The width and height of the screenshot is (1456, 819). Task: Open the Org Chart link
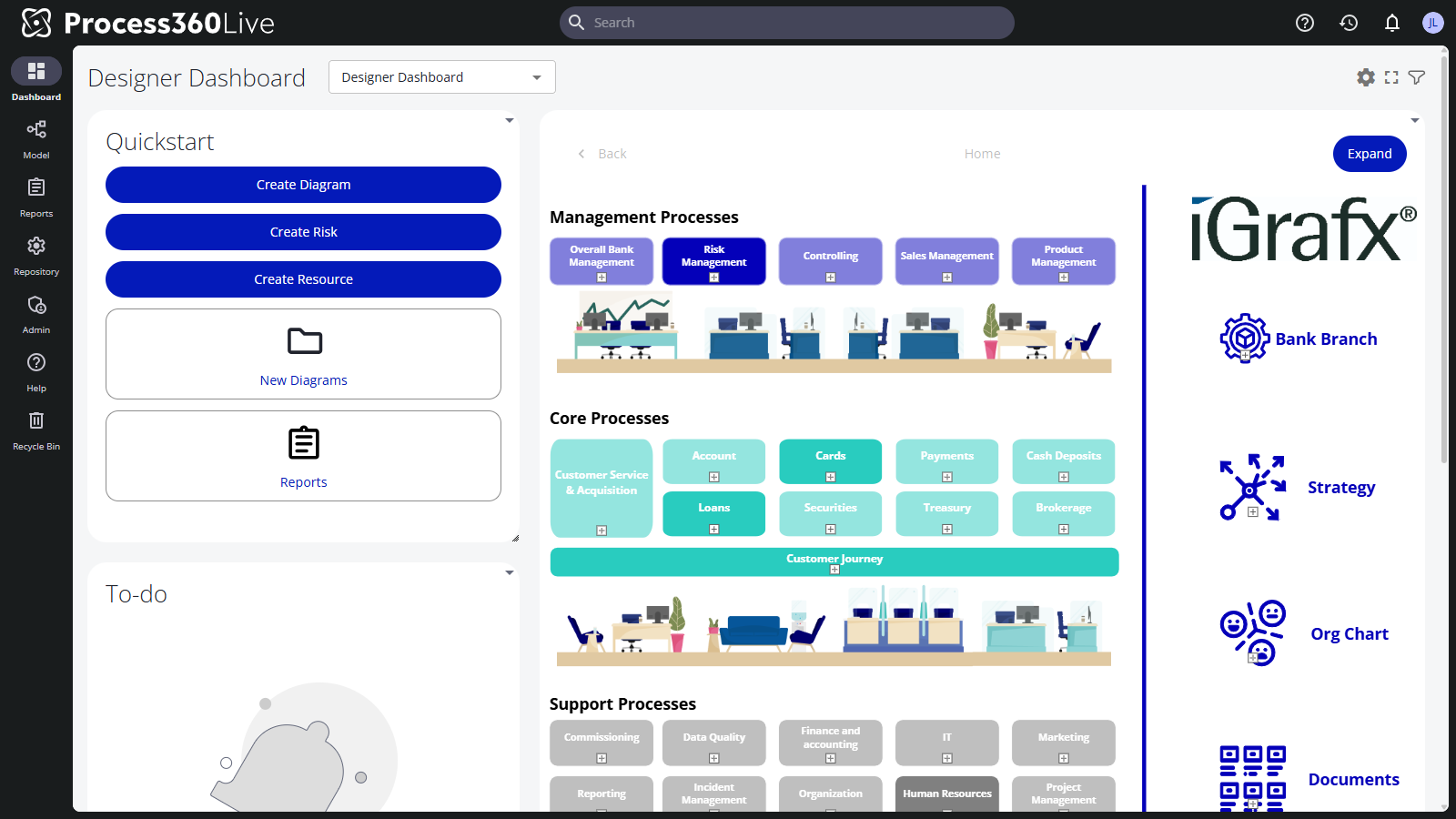(x=1350, y=634)
